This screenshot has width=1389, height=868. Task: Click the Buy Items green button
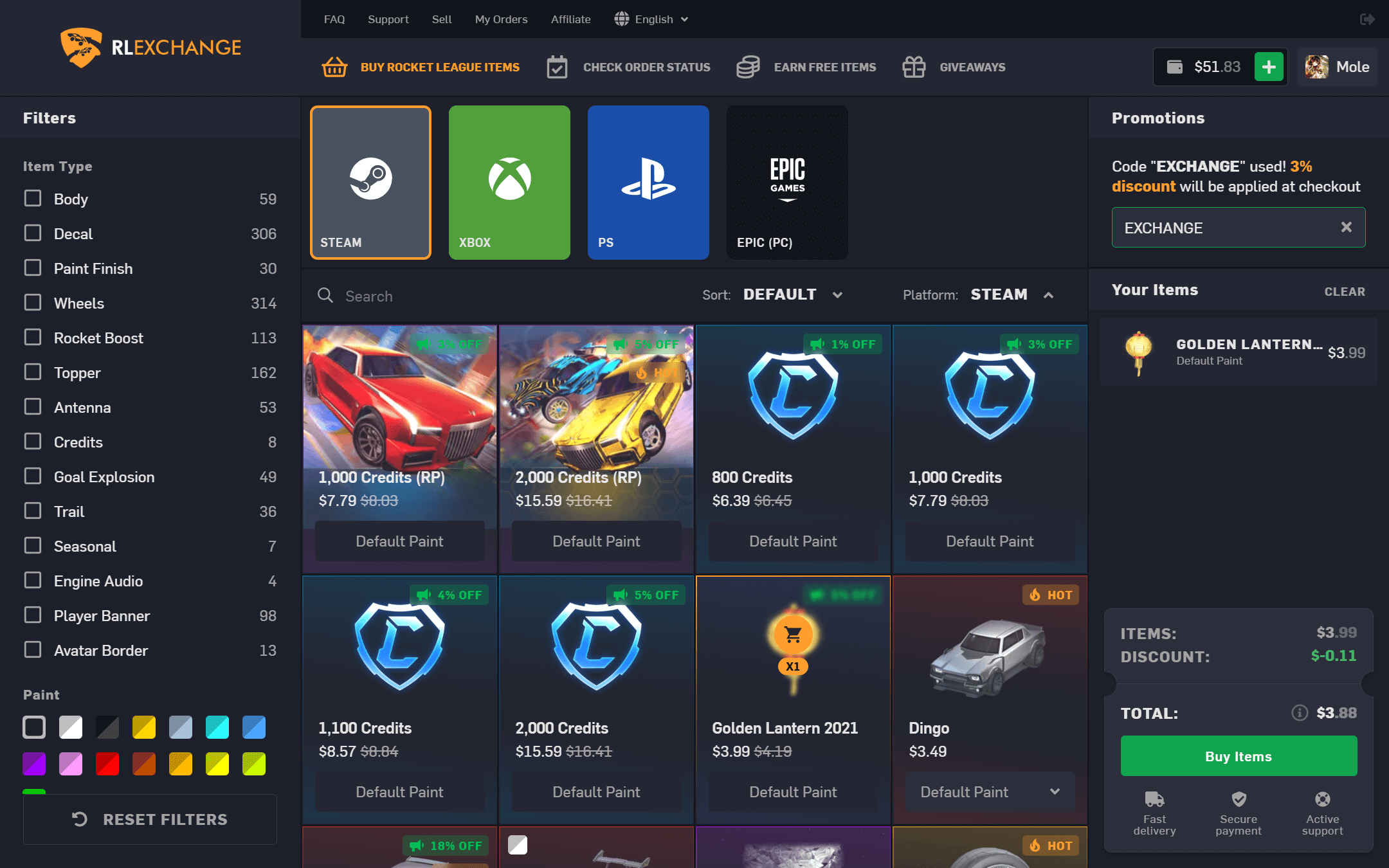(1238, 756)
